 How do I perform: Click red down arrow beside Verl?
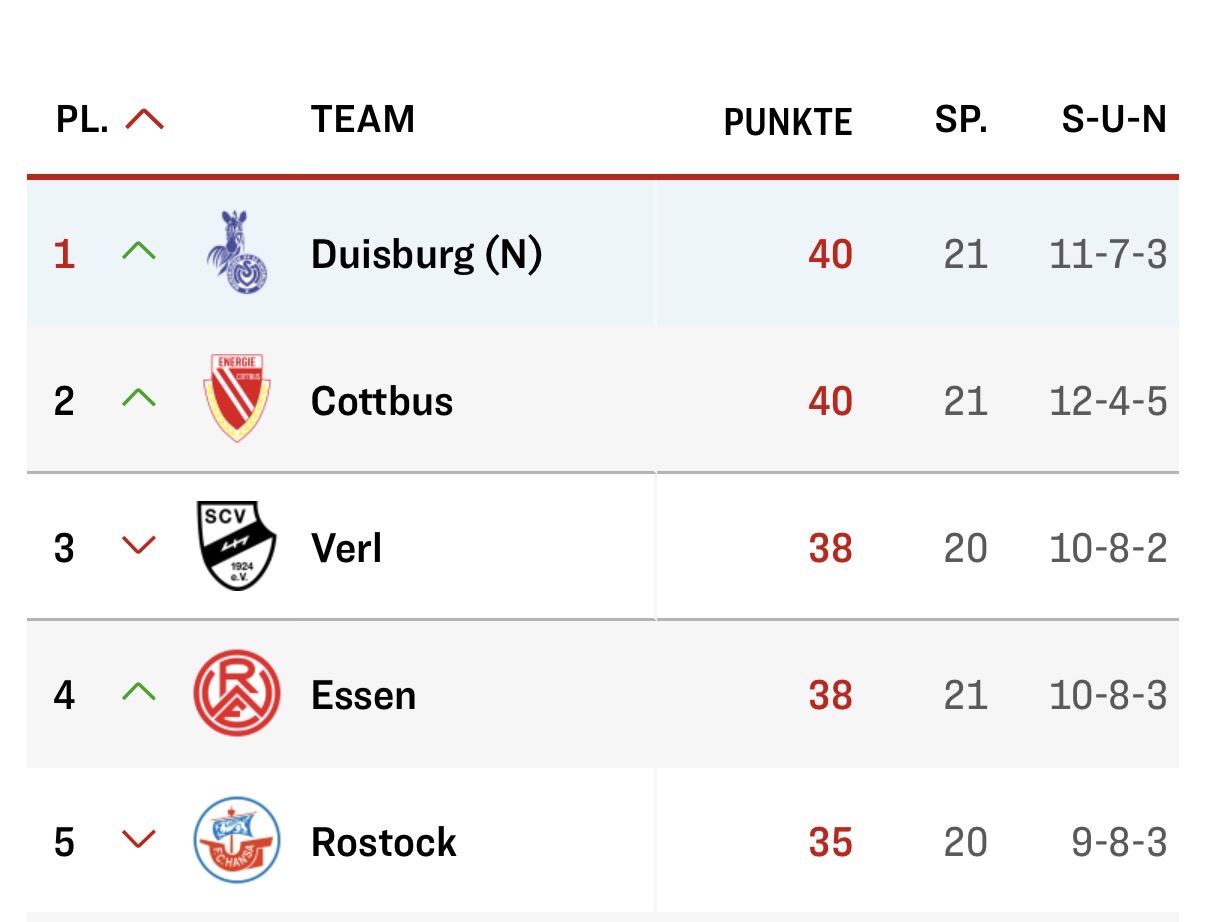point(139,546)
